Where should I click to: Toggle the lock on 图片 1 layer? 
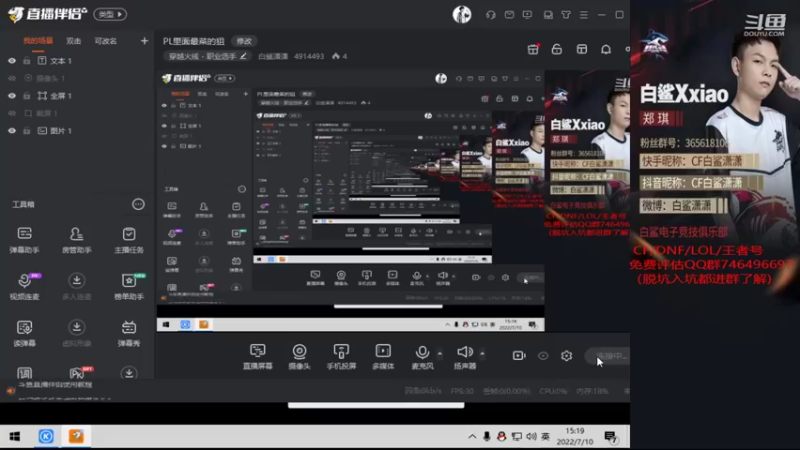tap(27, 131)
